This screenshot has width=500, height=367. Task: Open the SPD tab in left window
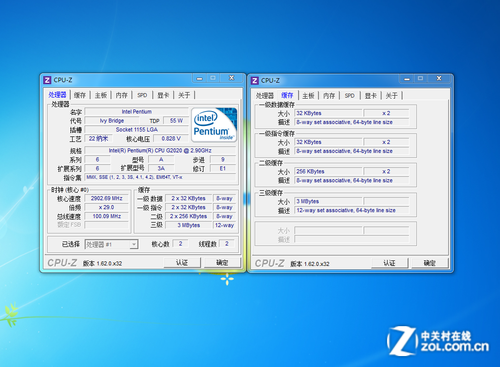[142, 95]
